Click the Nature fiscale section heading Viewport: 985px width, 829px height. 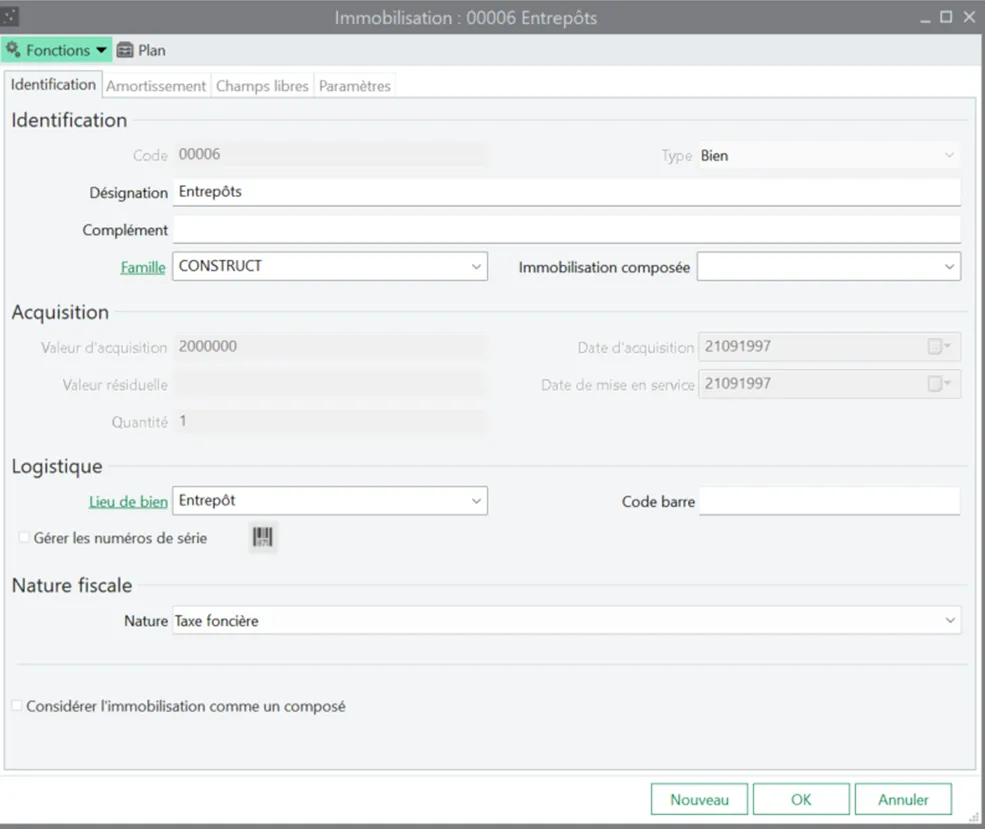72,585
